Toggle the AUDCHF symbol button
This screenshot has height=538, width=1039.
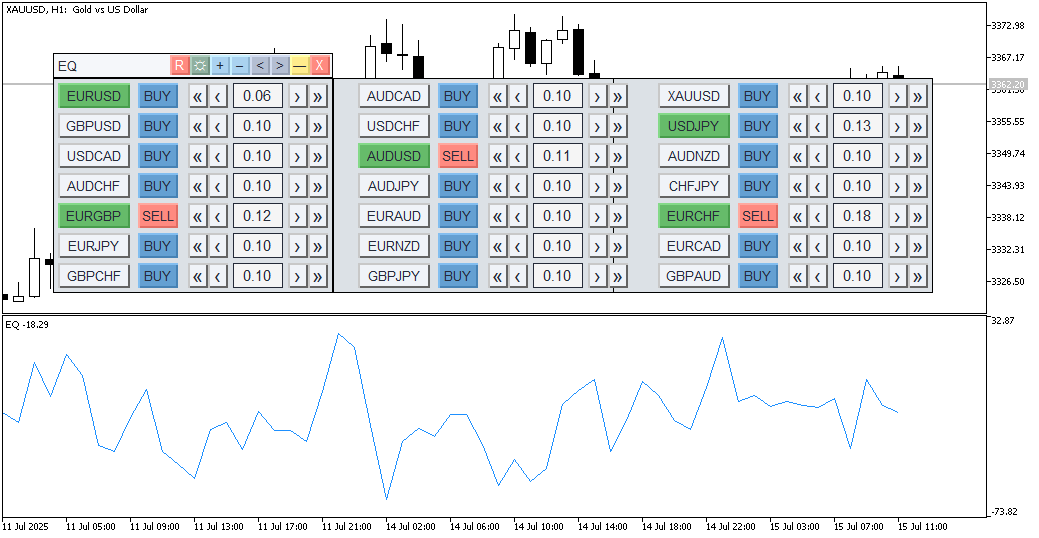pyautogui.click(x=94, y=186)
